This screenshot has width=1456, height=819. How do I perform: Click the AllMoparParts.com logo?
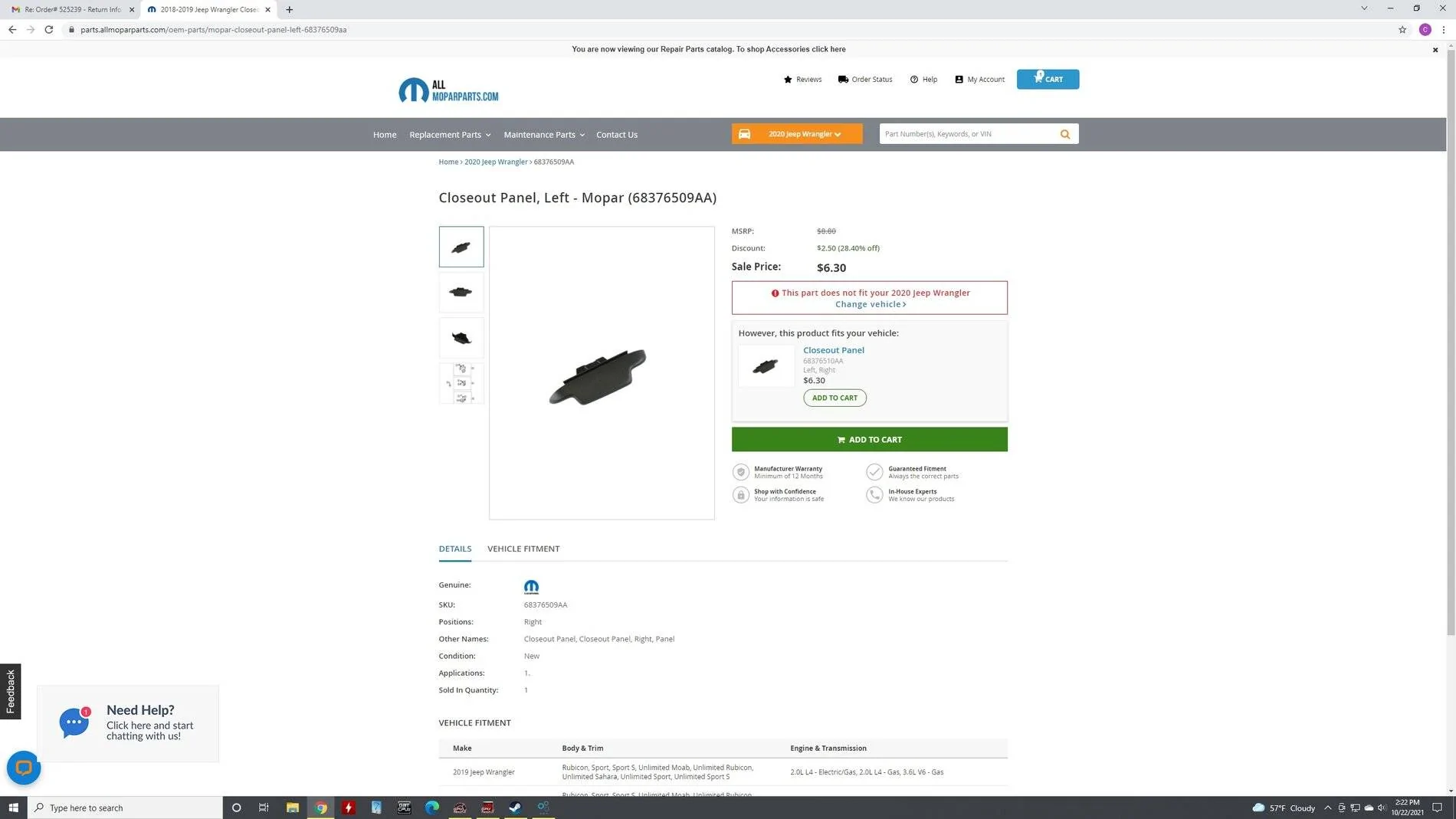coord(448,90)
